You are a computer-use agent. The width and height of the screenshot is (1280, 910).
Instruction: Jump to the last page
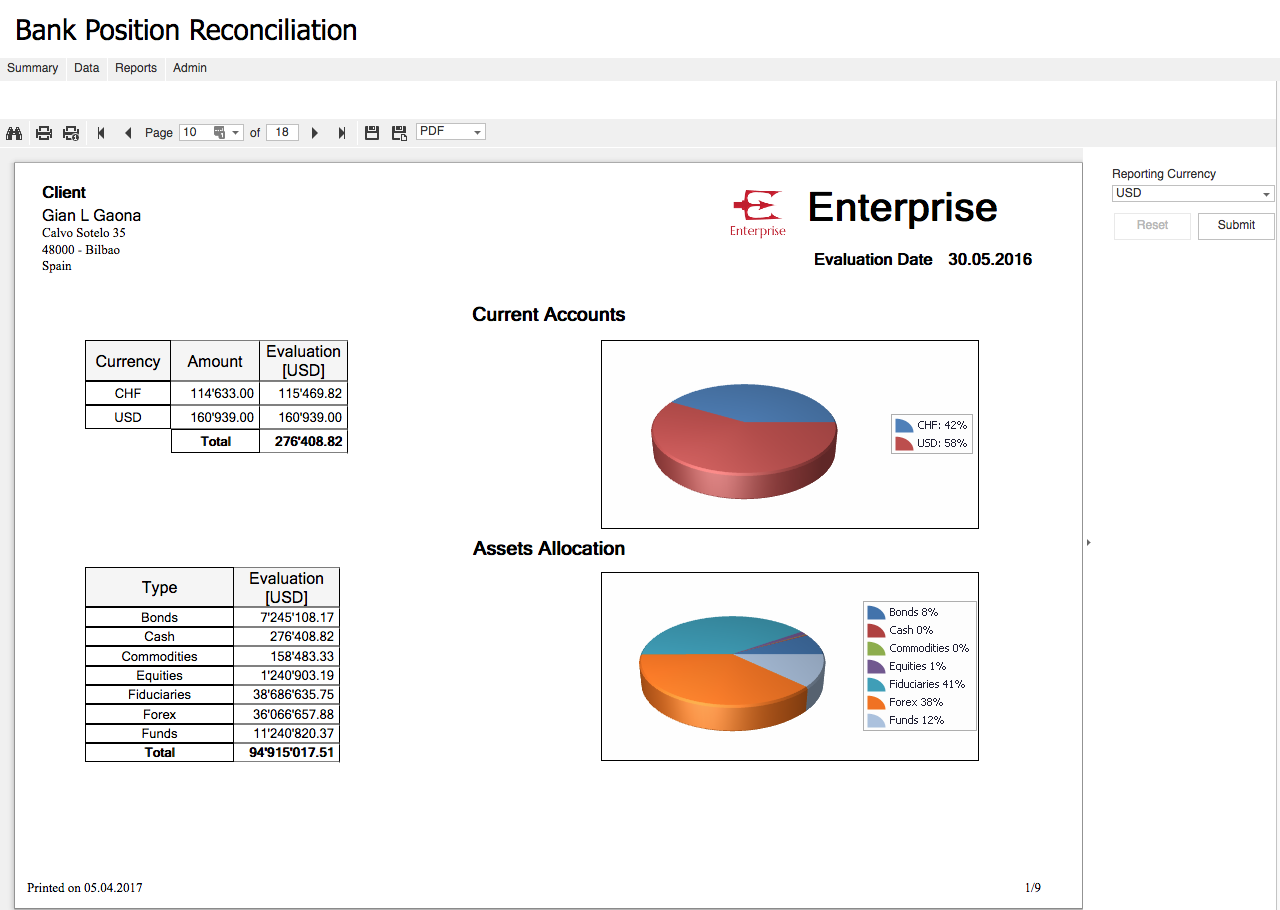(x=342, y=133)
